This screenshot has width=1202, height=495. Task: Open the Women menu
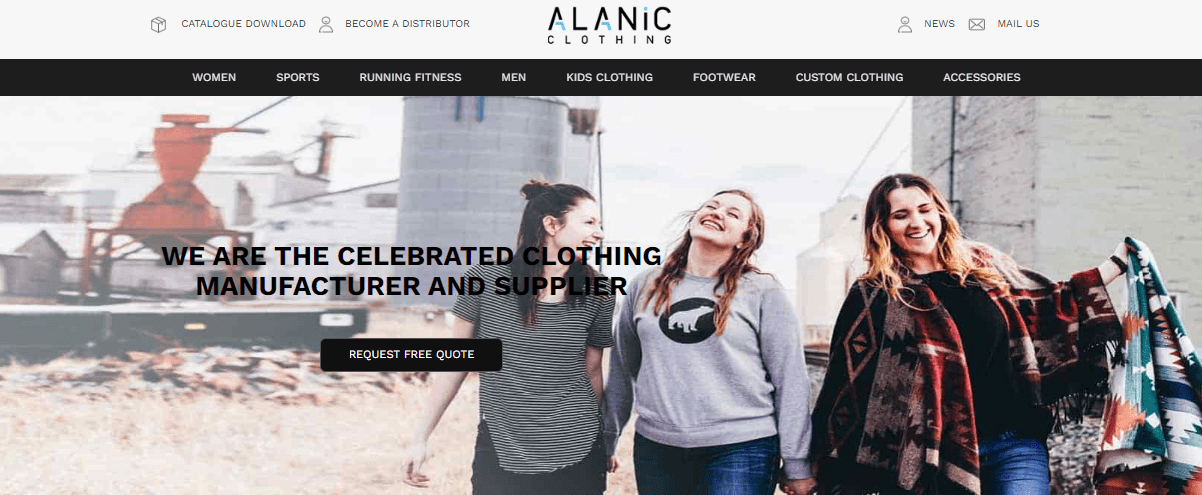click(214, 77)
